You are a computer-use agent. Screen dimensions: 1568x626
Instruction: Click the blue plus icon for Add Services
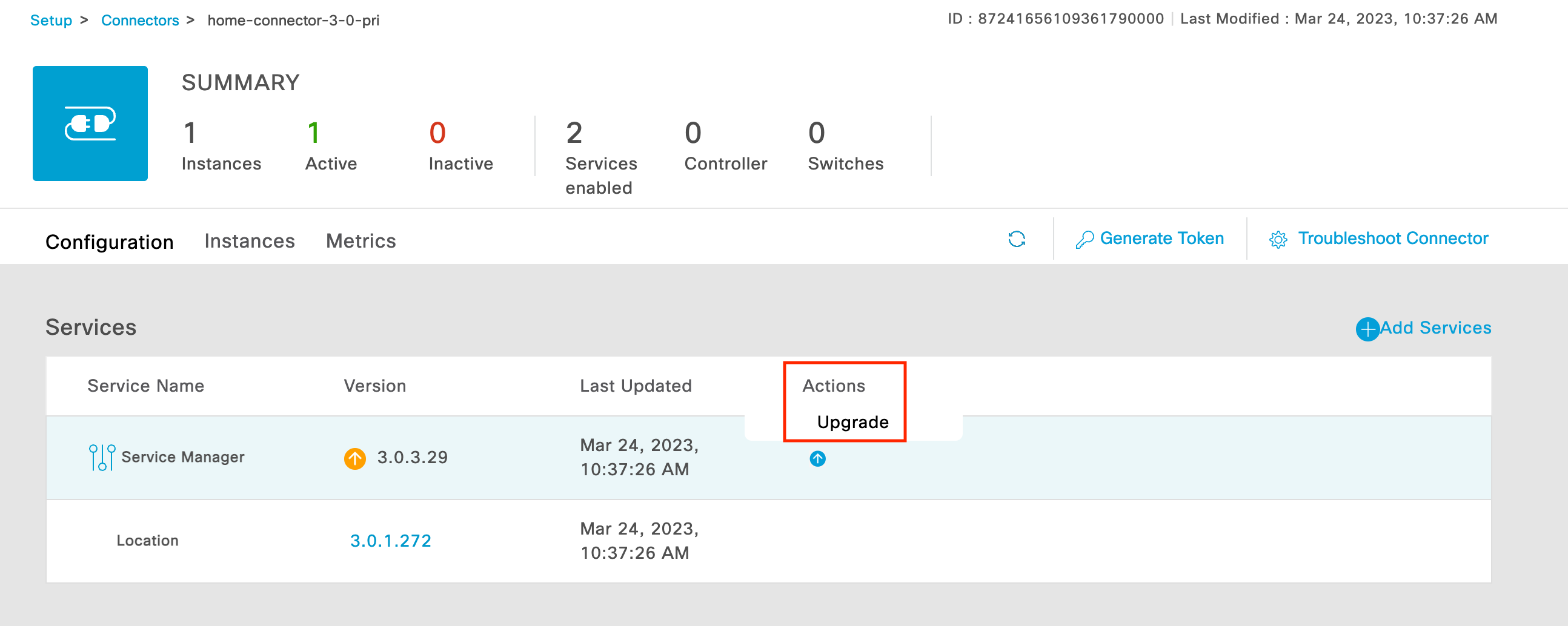[x=1366, y=329]
